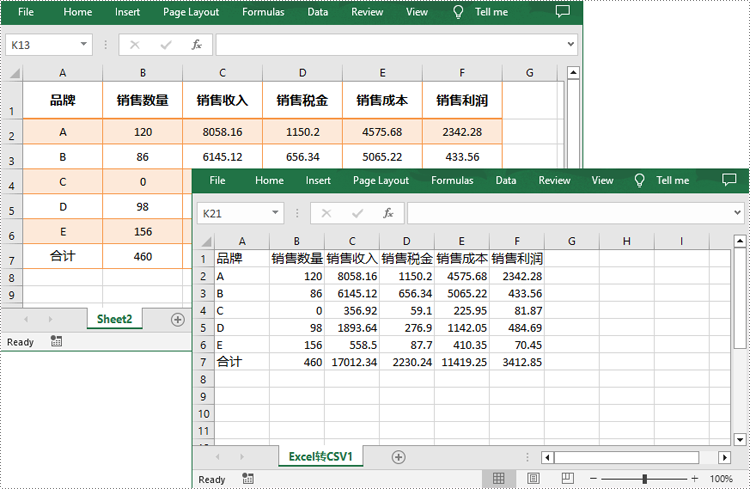
Task: Open Data tab in back Excel window
Action: point(318,12)
